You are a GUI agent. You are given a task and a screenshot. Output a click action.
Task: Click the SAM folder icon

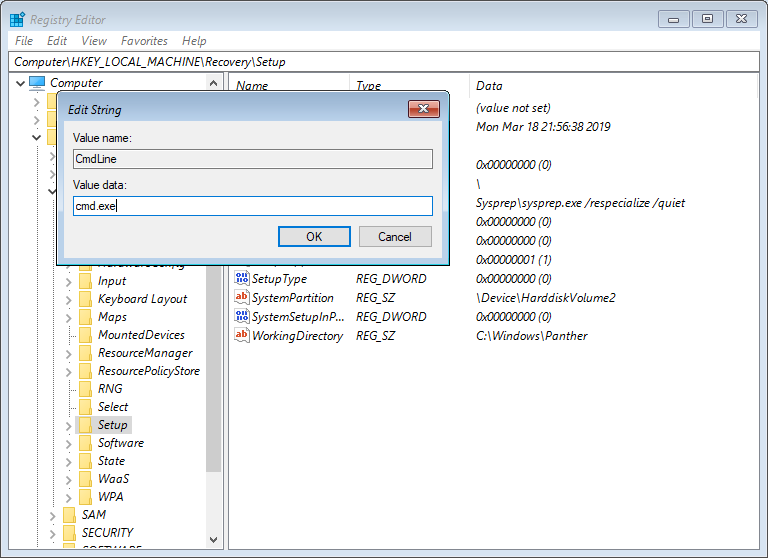[x=70, y=515]
